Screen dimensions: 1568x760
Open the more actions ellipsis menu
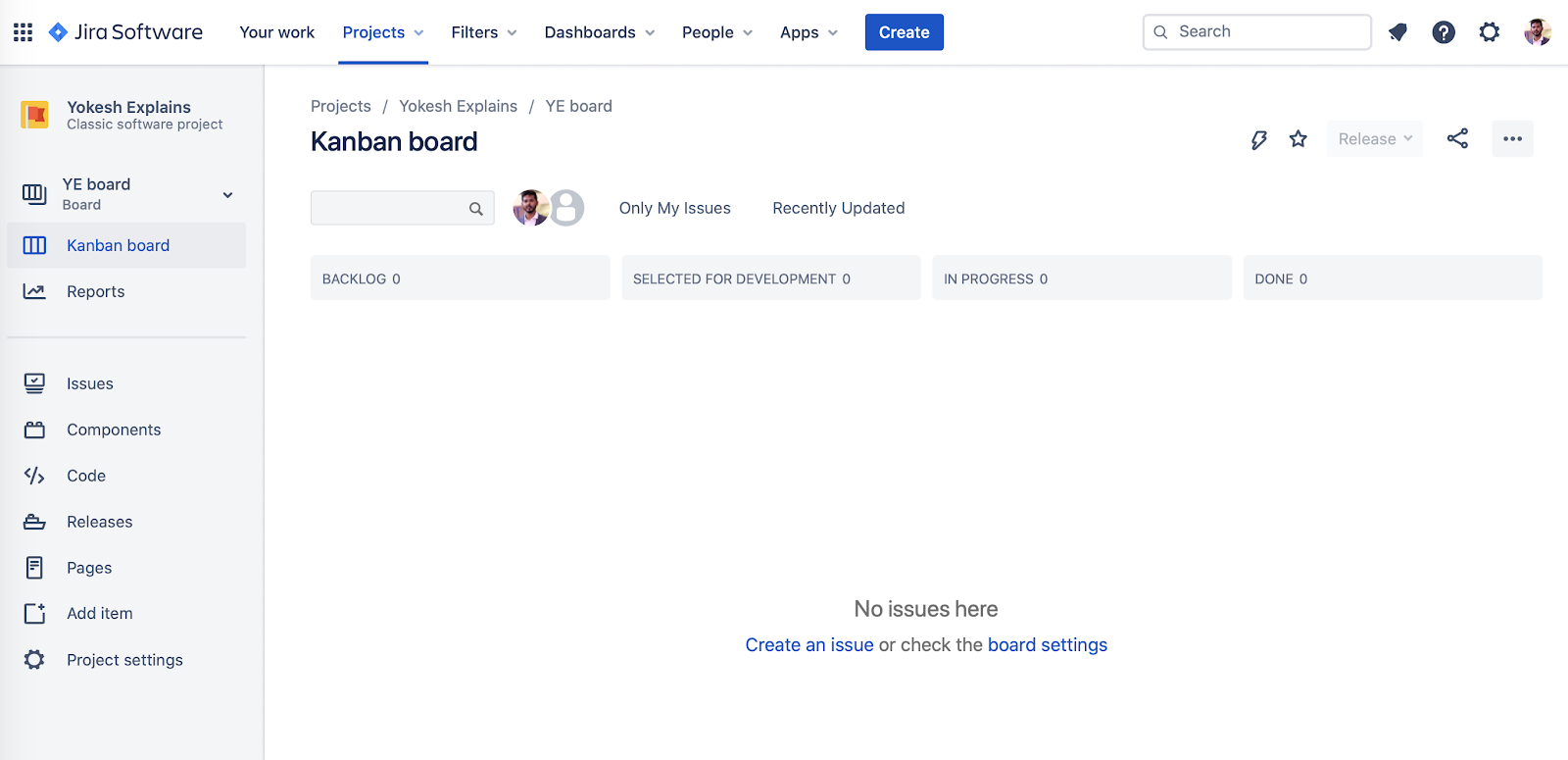tap(1512, 139)
